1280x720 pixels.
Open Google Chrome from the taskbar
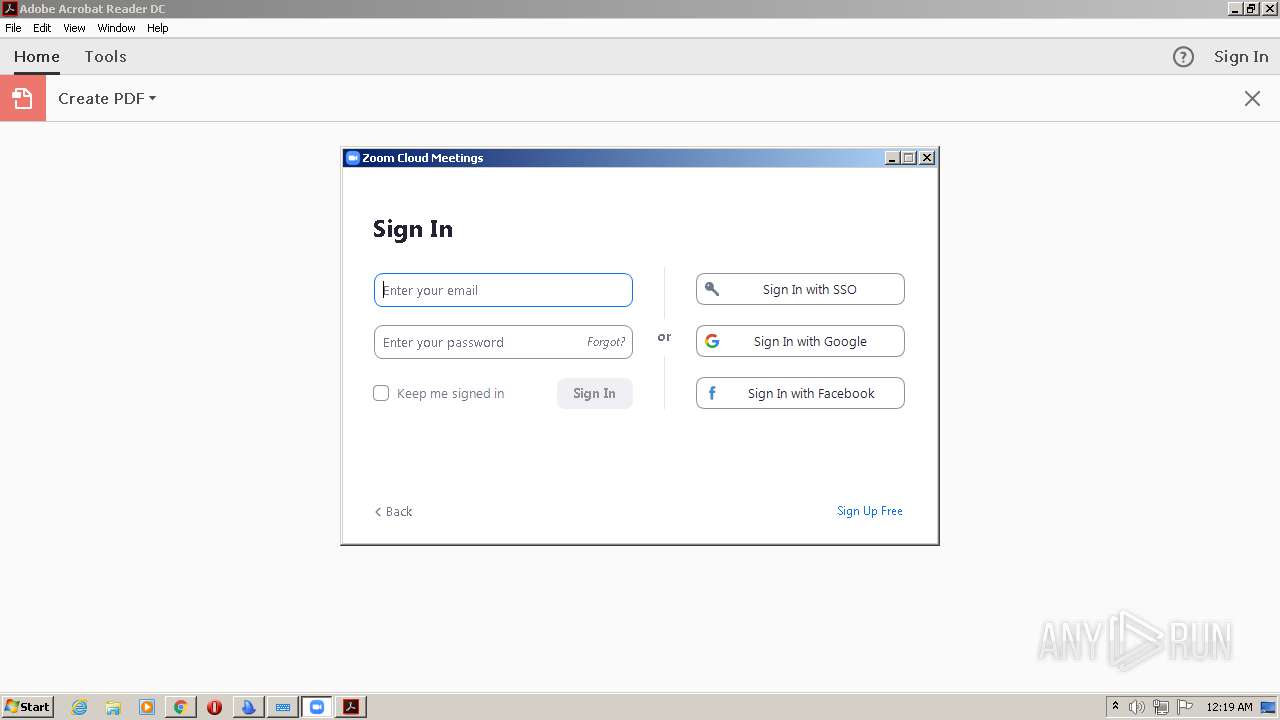coord(180,707)
